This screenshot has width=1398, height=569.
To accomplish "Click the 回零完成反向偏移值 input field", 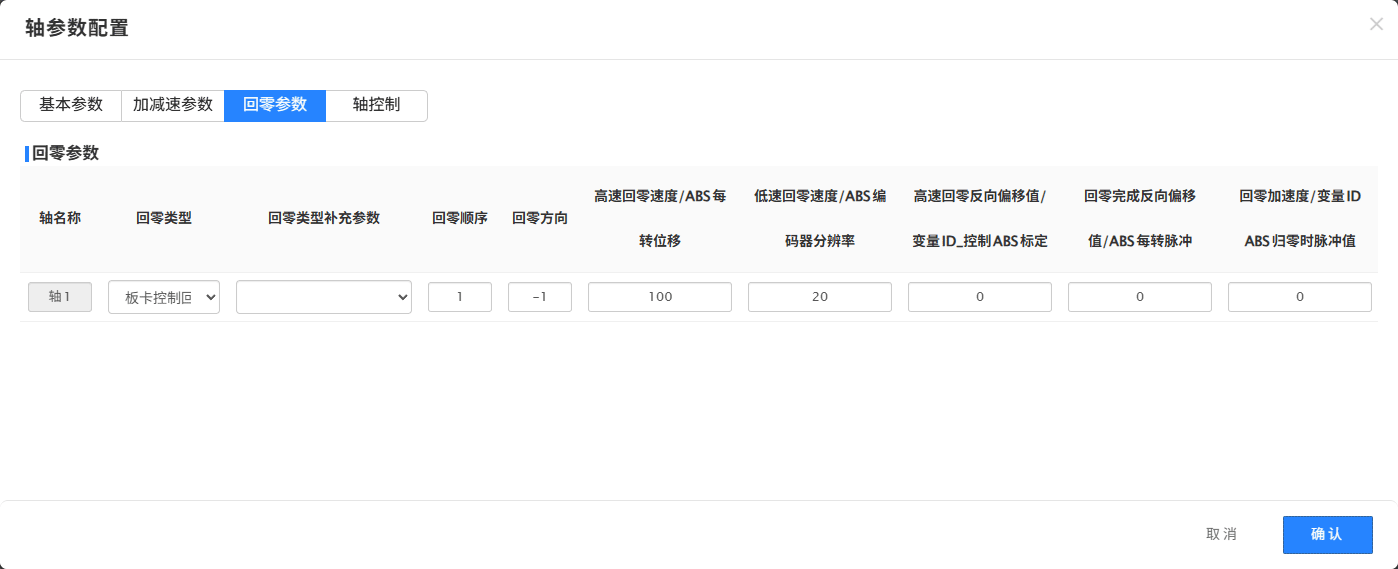I will click(x=1140, y=297).
